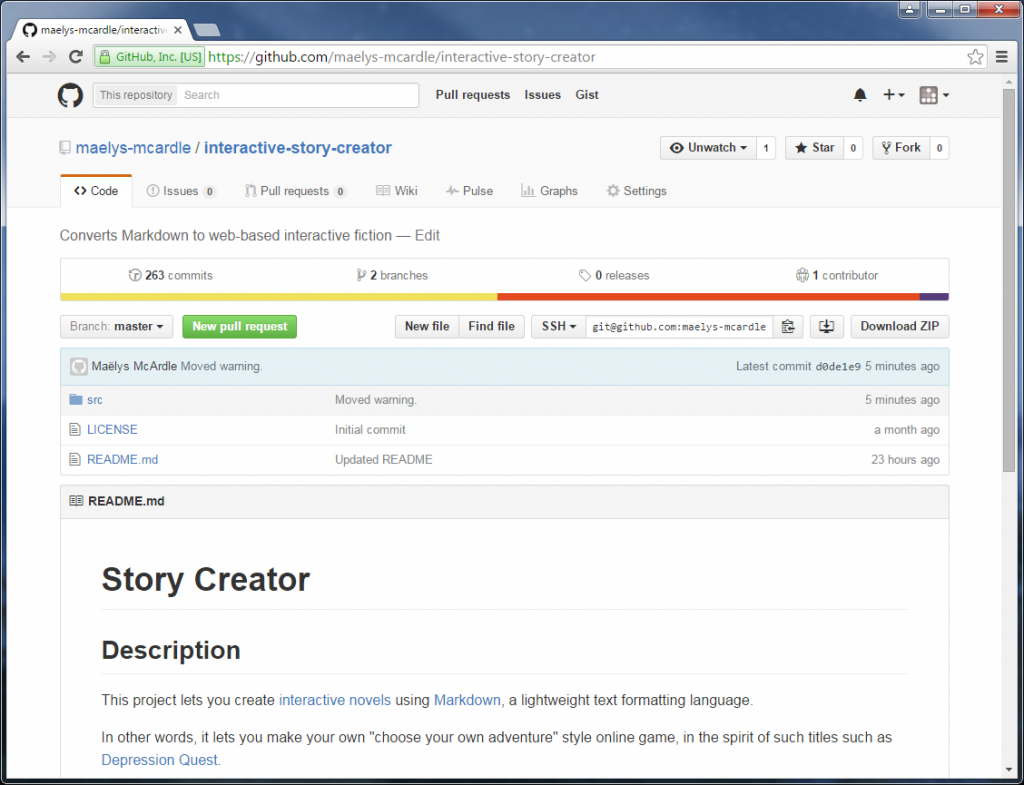Click the README.md file icon in list
This screenshot has width=1024, height=785.
click(75, 460)
